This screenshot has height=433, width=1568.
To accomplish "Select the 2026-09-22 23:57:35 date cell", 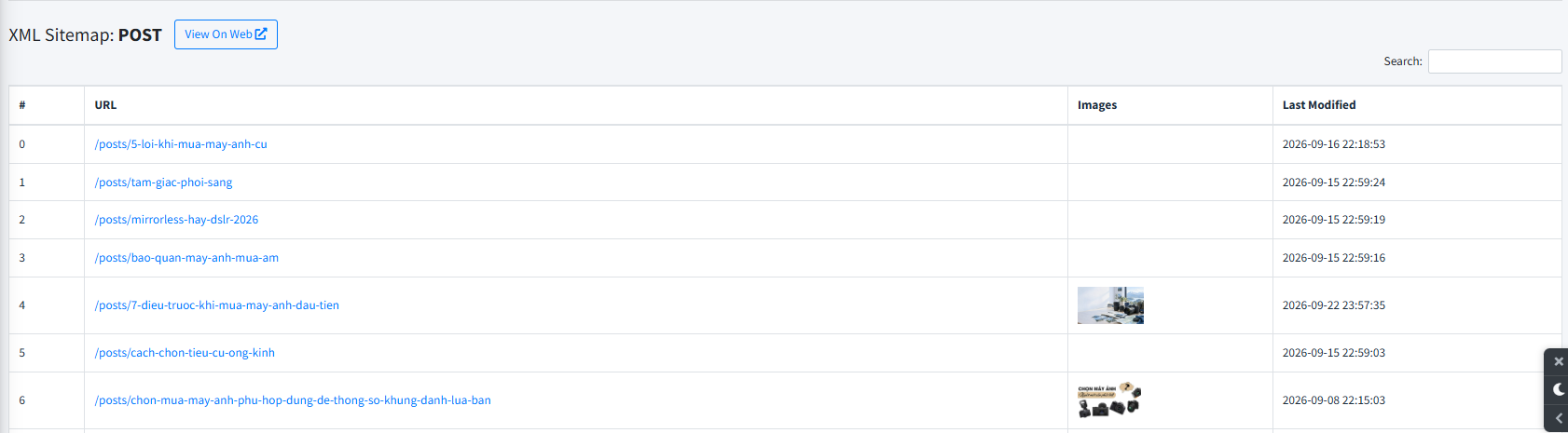I will [1334, 305].
